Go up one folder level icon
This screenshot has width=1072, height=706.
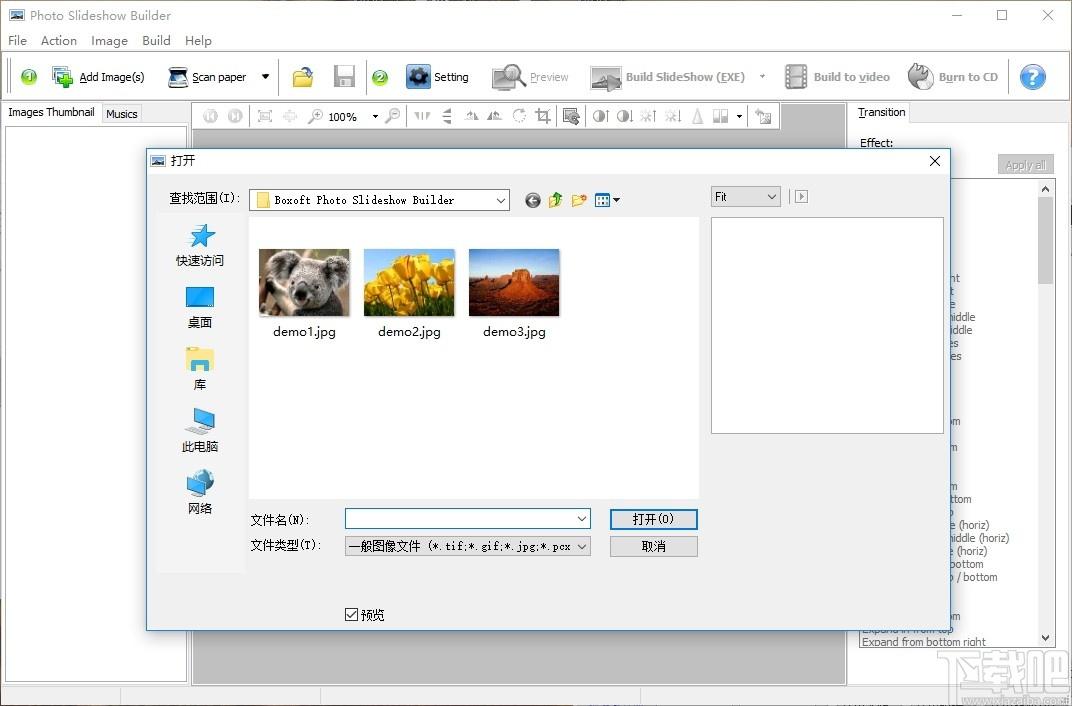point(555,200)
